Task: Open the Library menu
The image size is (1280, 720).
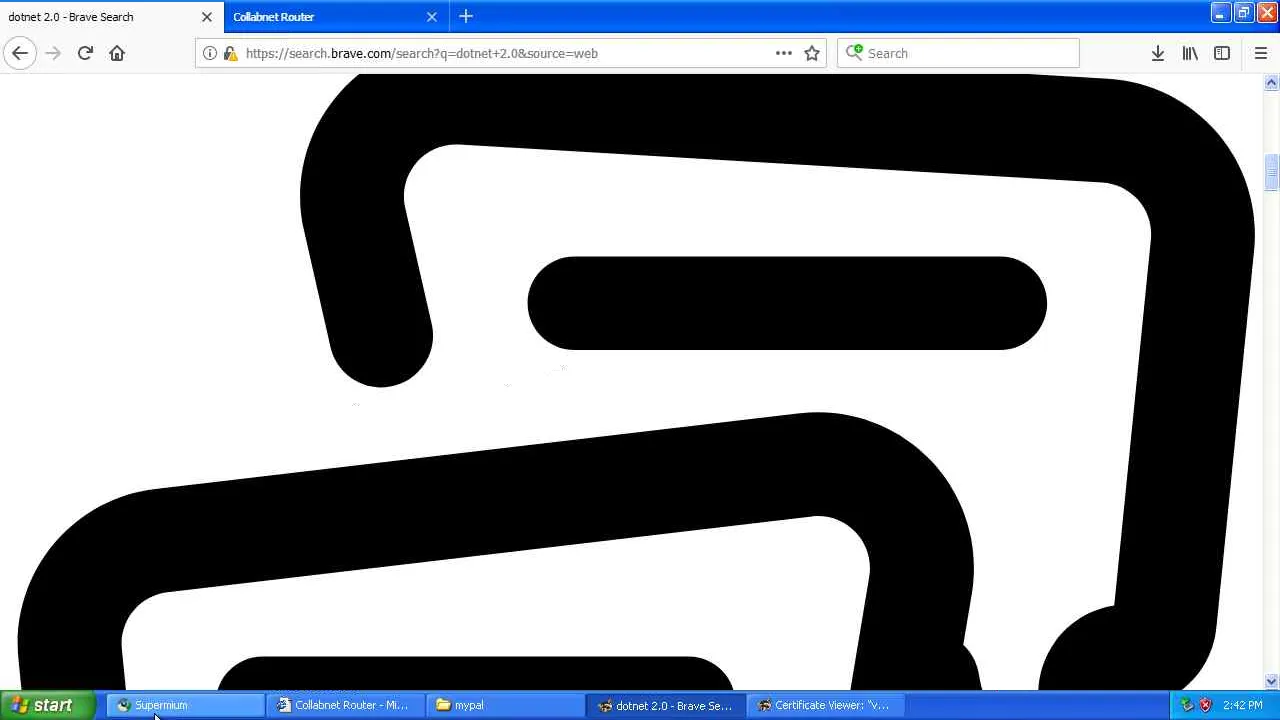Action: 1190,53
